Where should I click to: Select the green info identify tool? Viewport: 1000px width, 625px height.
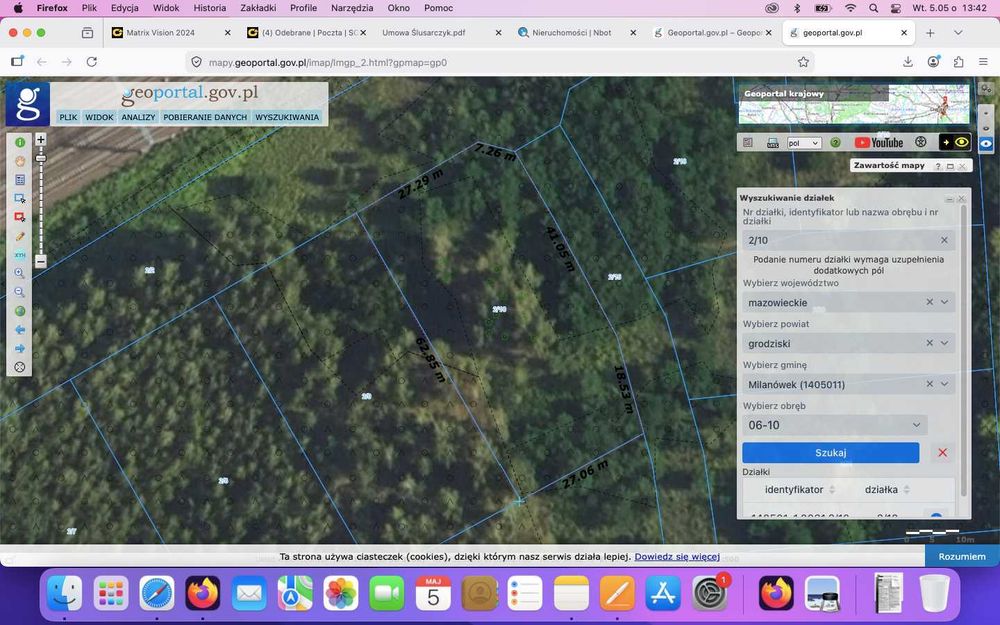click(x=20, y=142)
